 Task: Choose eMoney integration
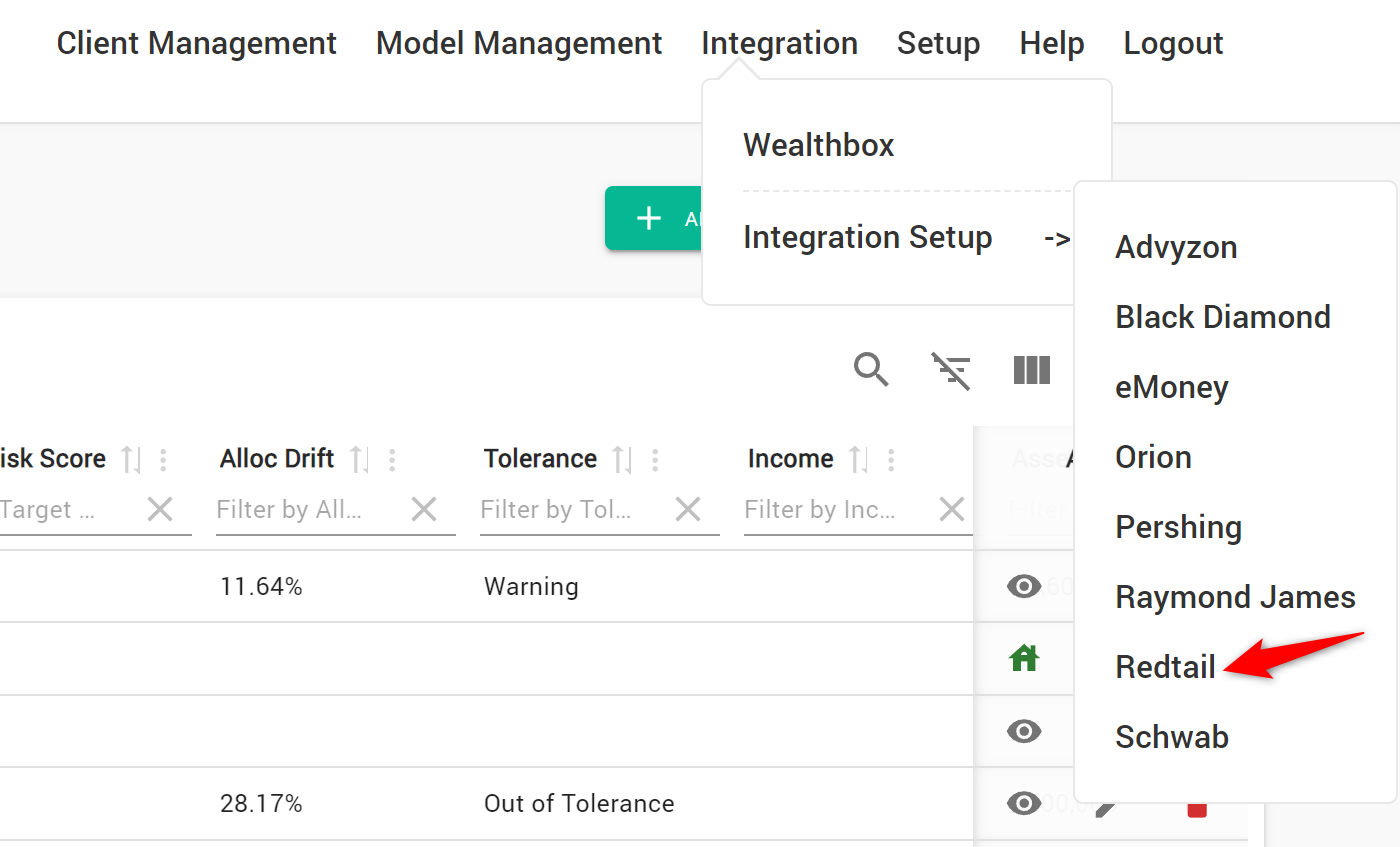point(1172,387)
